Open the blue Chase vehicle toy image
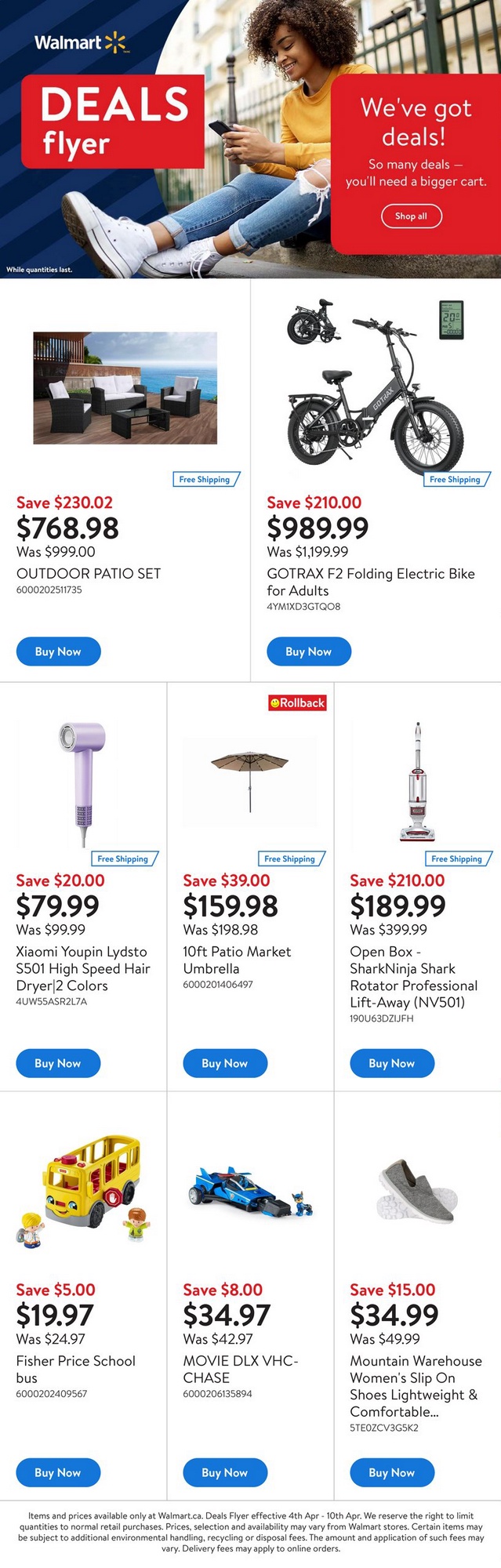 click(249, 1192)
